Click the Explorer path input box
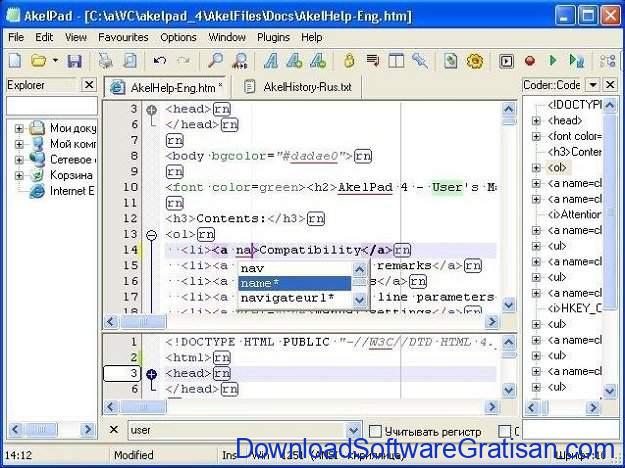Viewport: 625px width, 468px height. click(52, 106)
